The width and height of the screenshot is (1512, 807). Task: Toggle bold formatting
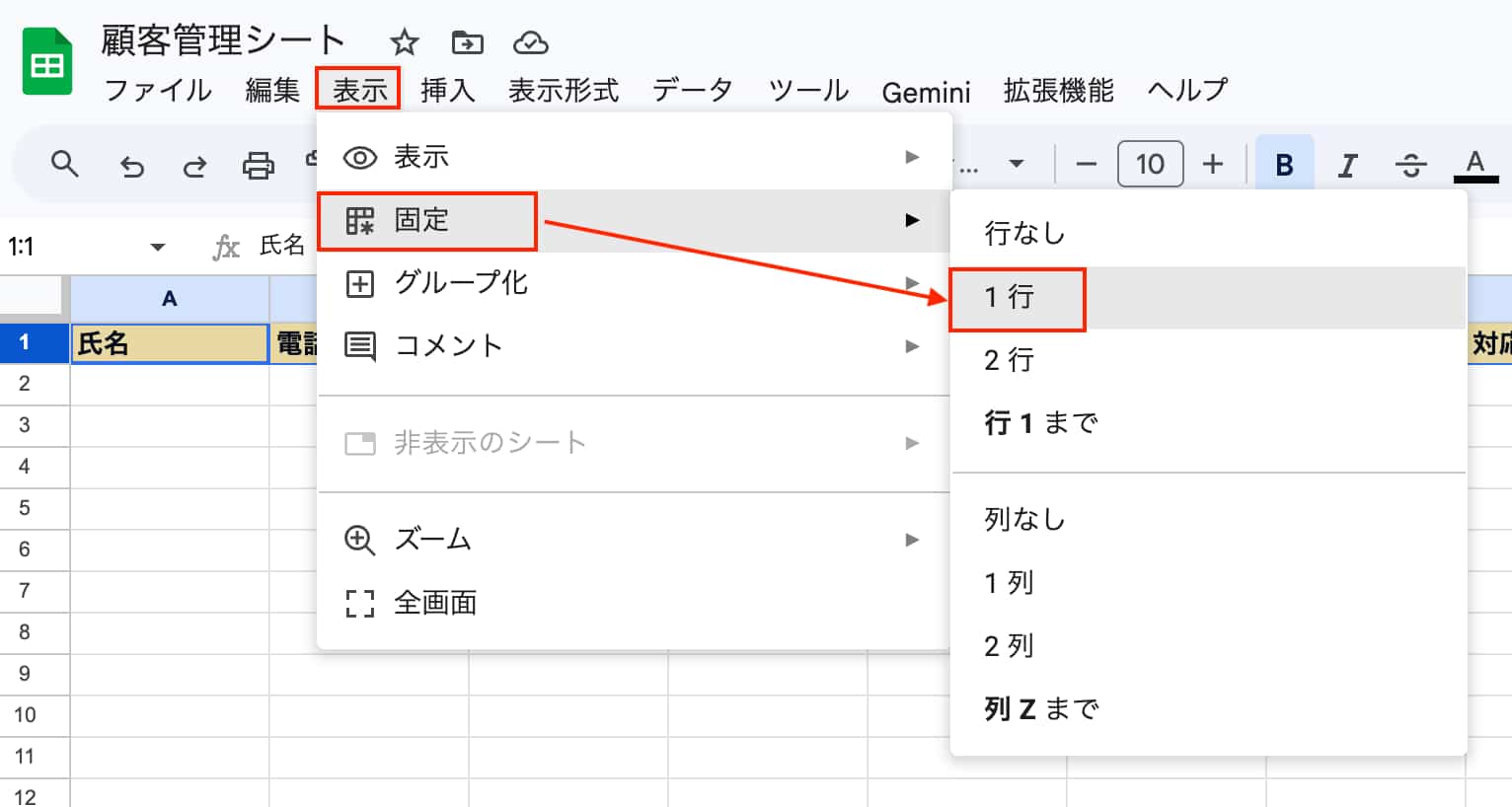pos(1284,164)
